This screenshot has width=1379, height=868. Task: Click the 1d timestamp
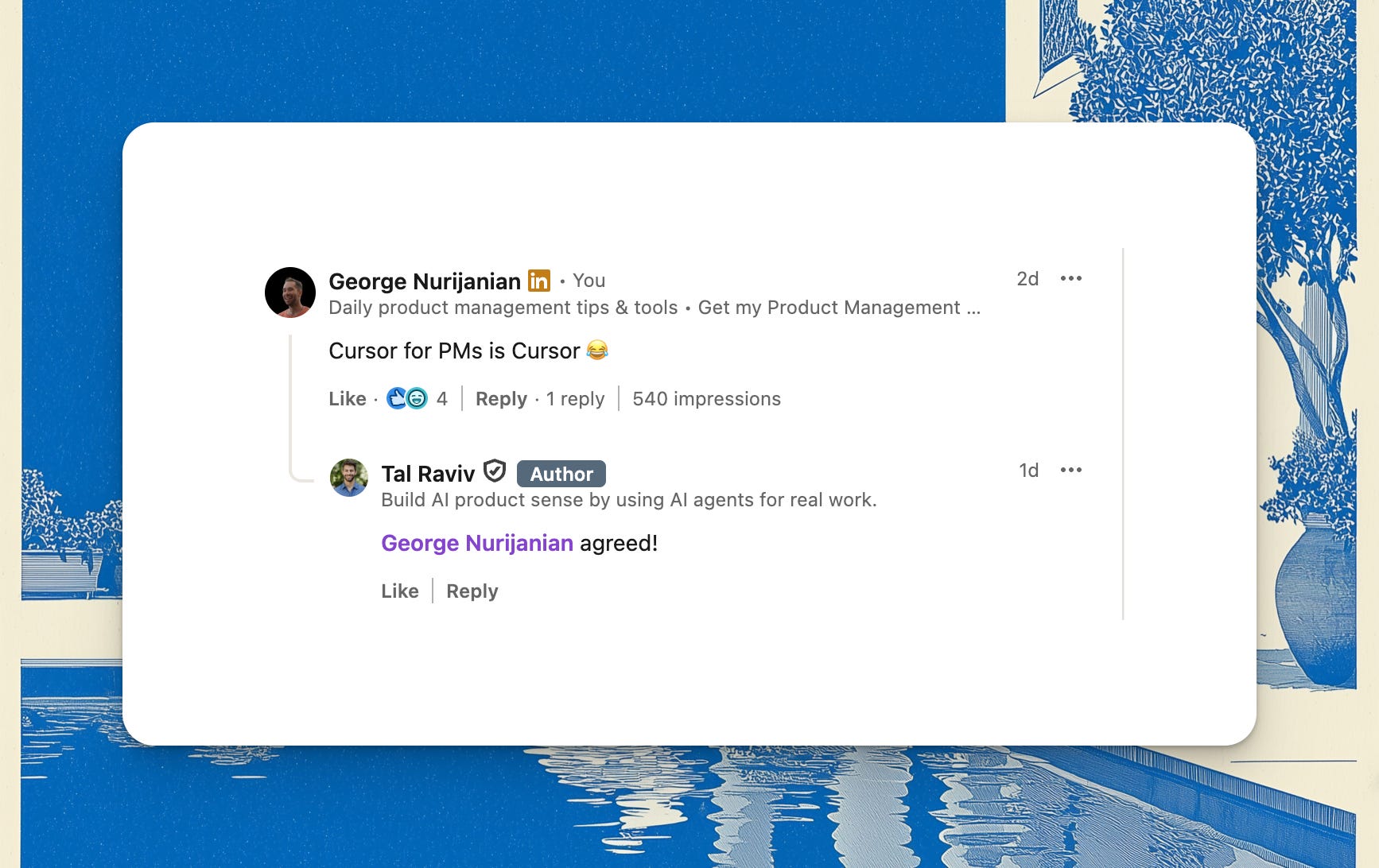(x=1029, y=471)
